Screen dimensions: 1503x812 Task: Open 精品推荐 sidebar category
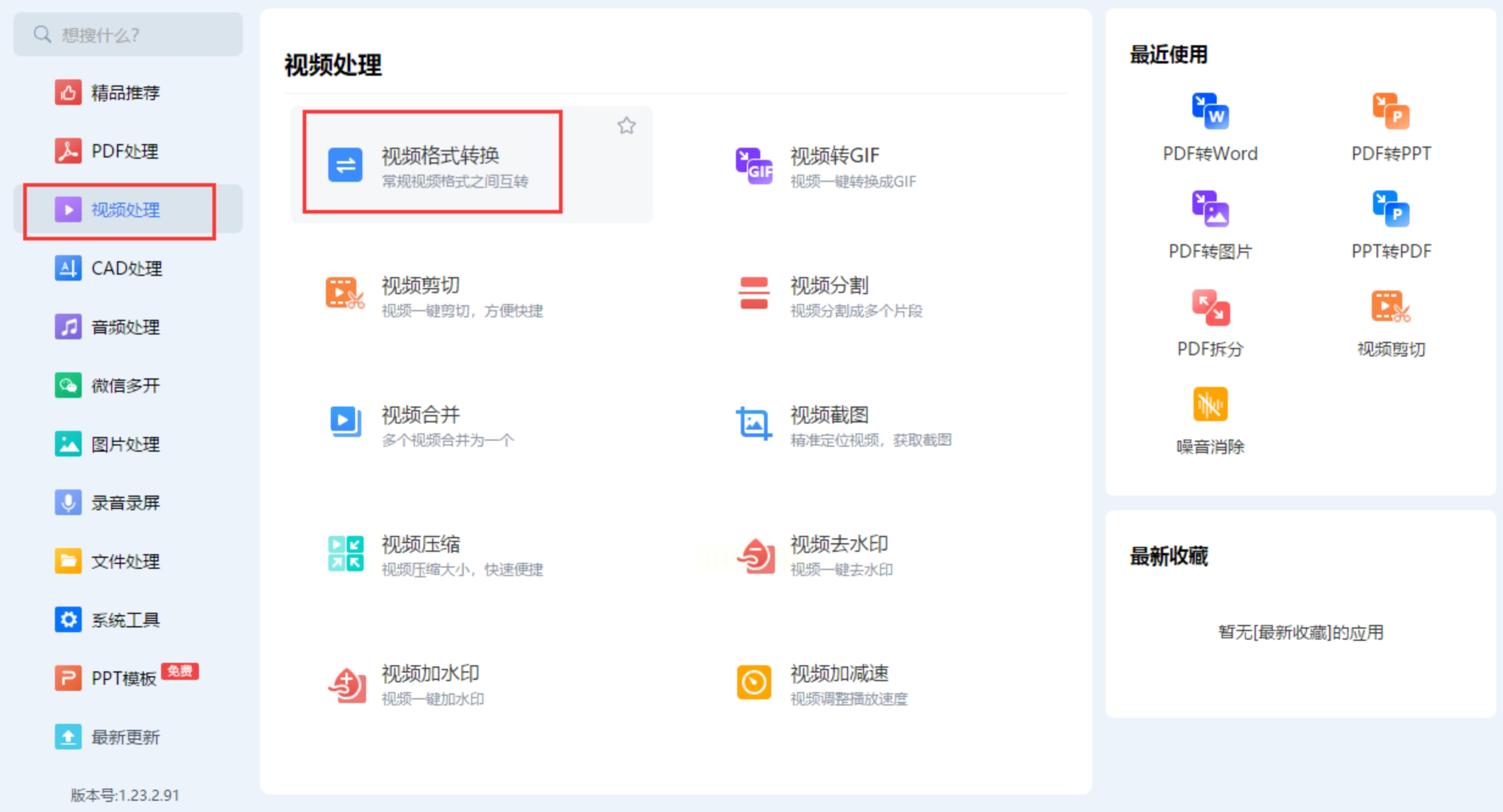pos(128,93)
